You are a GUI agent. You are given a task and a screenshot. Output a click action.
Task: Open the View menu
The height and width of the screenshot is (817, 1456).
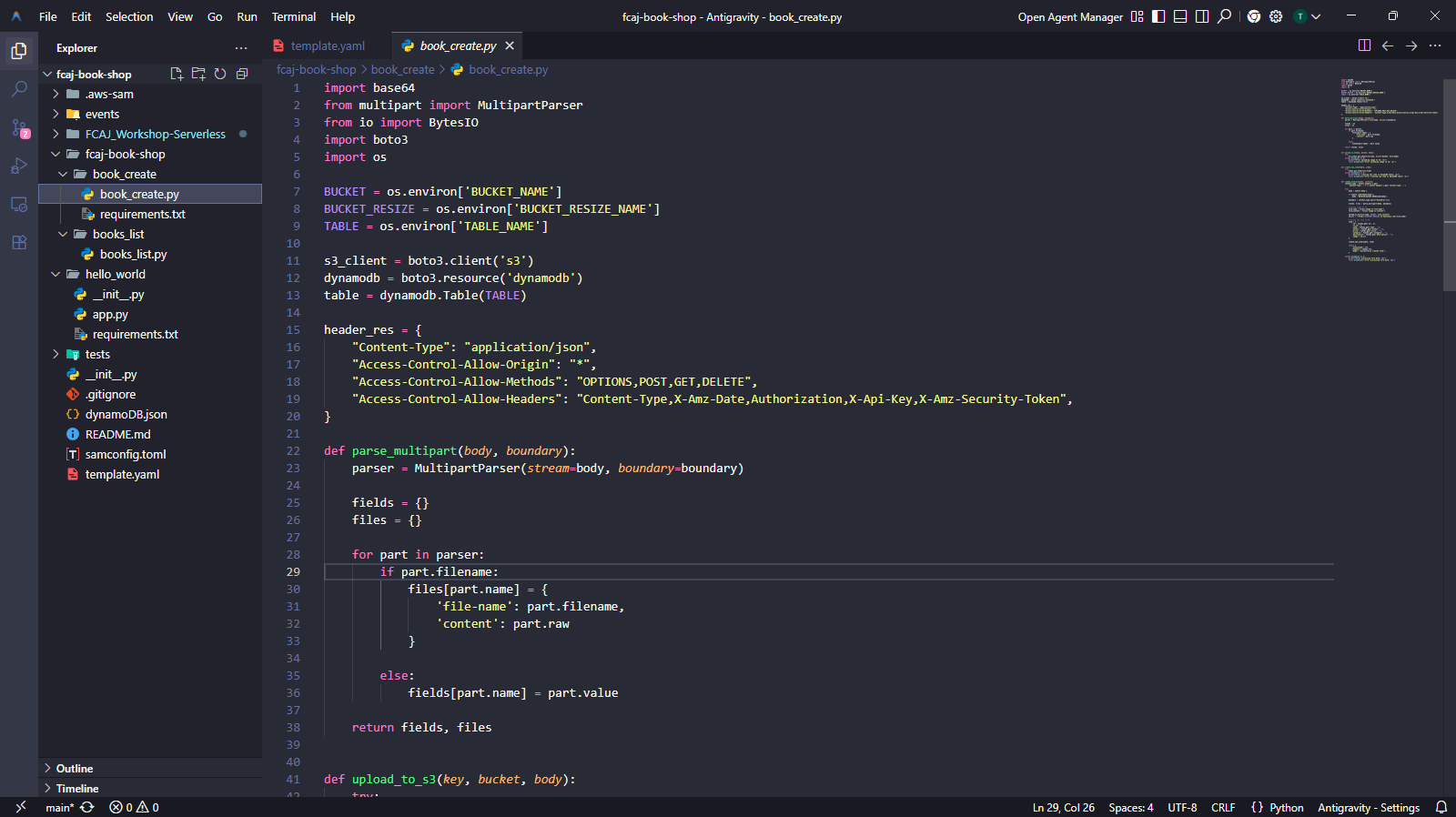[x=180, y=16]
